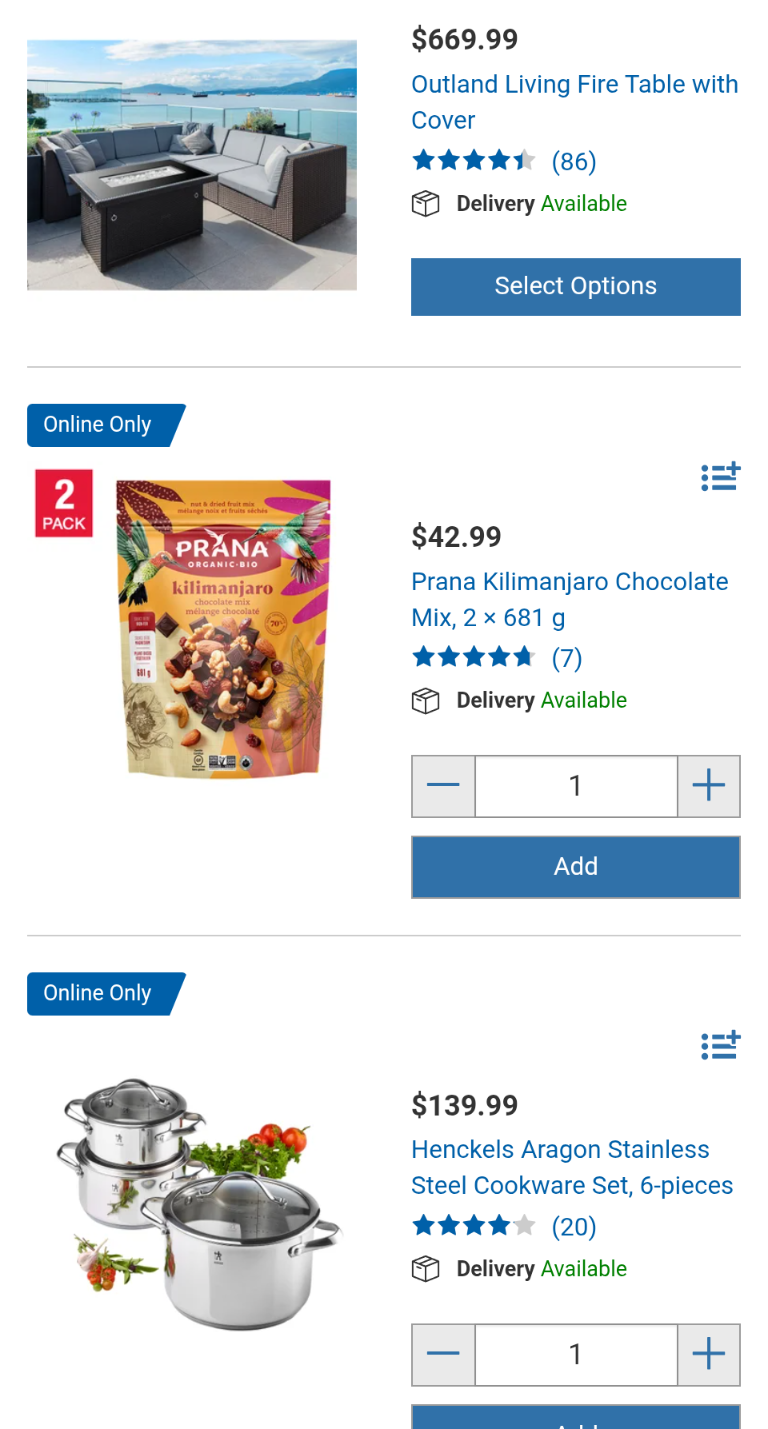The image size is (768, 1429).
Task: Add Prana Kilimanjaro Mix to cart
Action: [575, 867]
